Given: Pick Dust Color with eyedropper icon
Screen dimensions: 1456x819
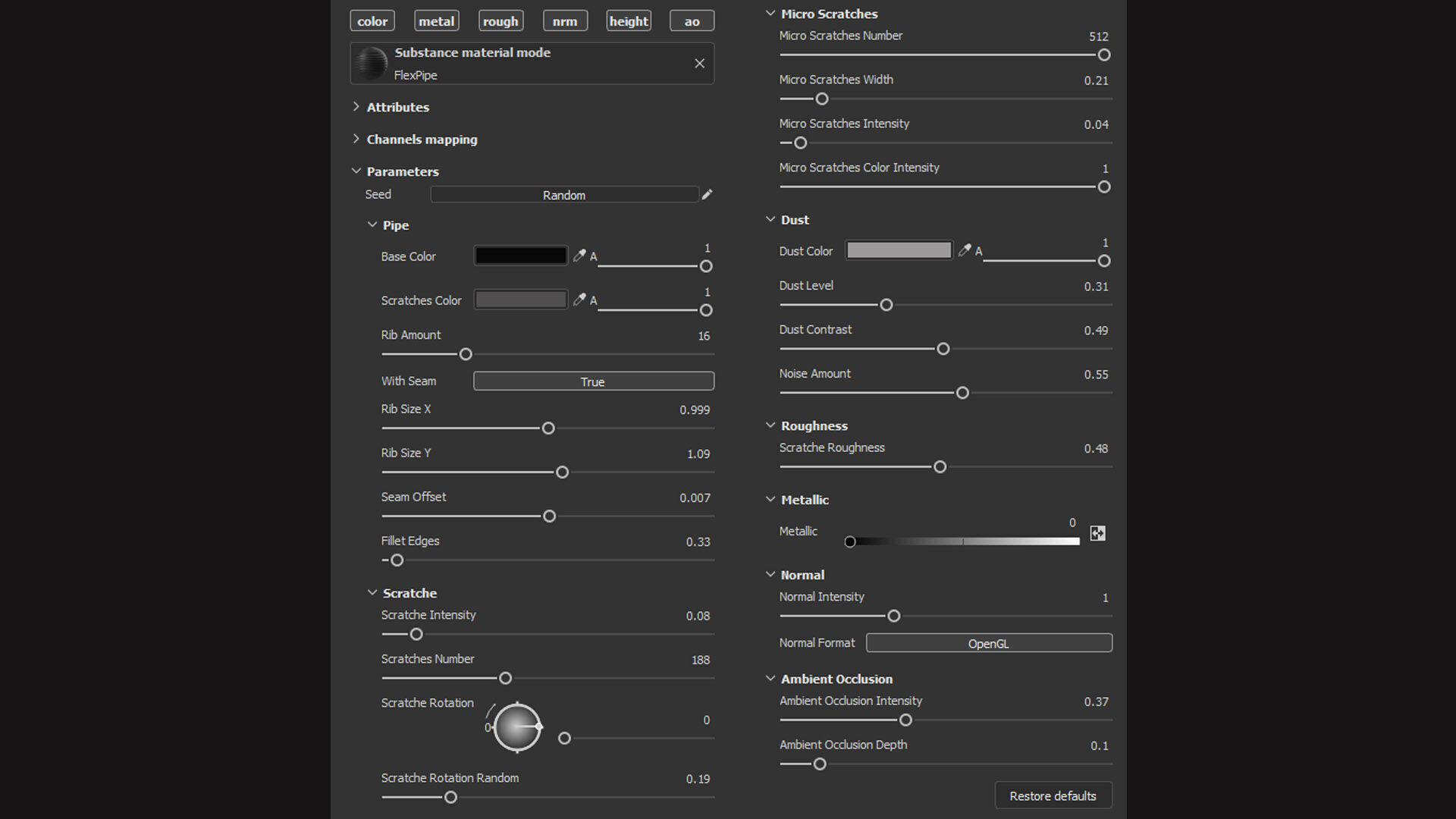Looking at the screenshot, I should coord(965,250).
